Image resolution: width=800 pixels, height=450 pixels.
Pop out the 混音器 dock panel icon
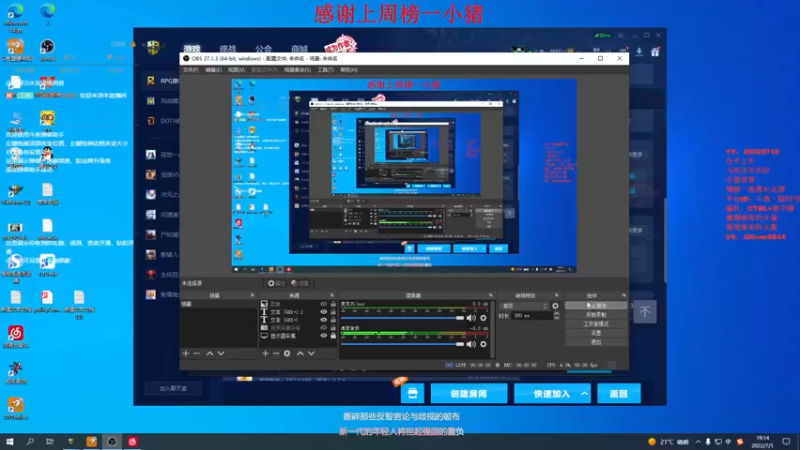point(491,295)
